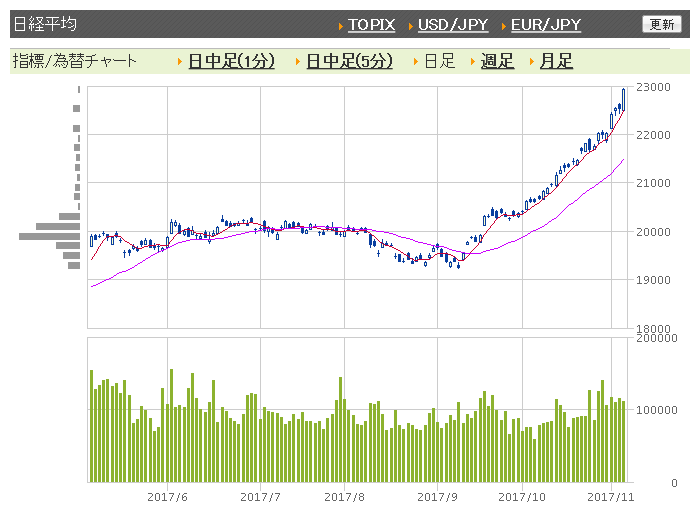Viewport: 696px width, 527px height.
Task: Click orange arrow before 日足
Action: click(416, 62)
